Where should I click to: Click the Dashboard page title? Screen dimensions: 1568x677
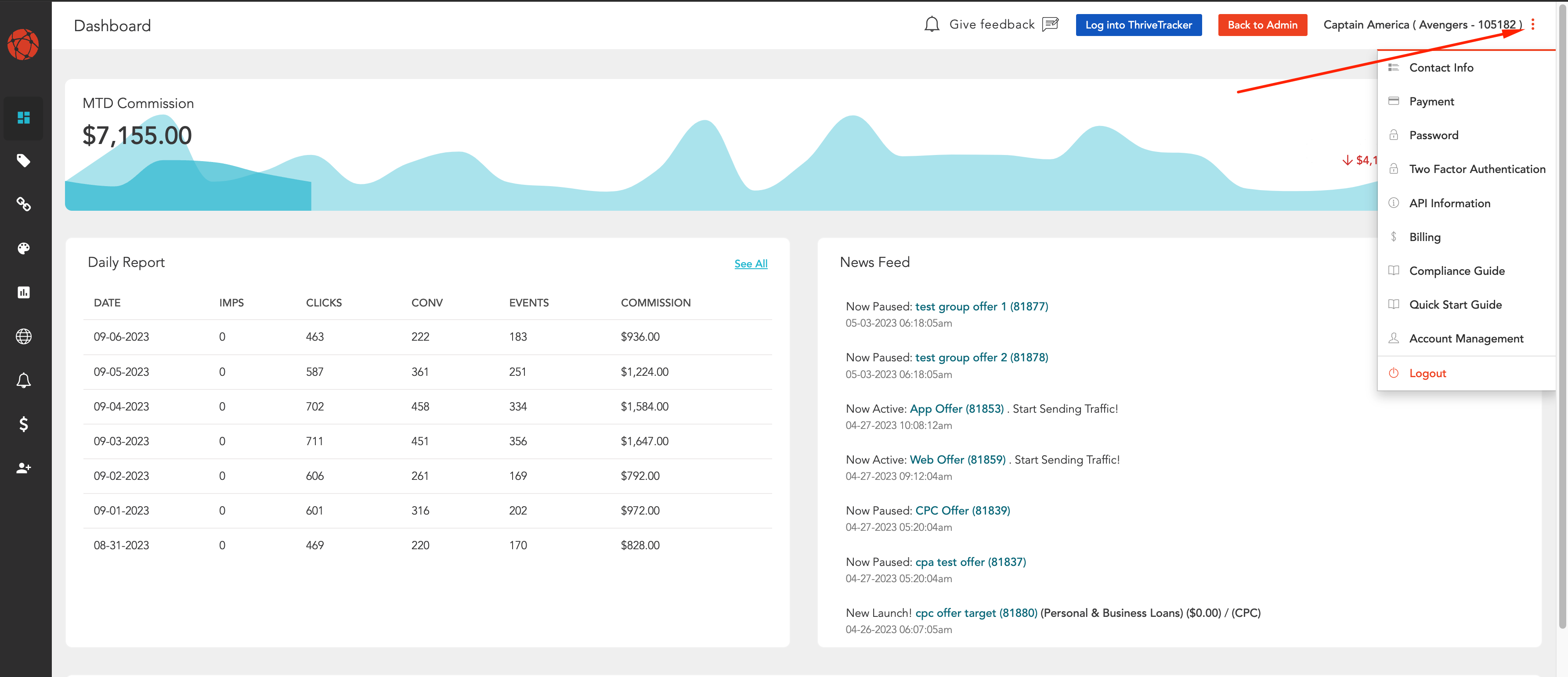pyautogui.click(x=112, y=25)
